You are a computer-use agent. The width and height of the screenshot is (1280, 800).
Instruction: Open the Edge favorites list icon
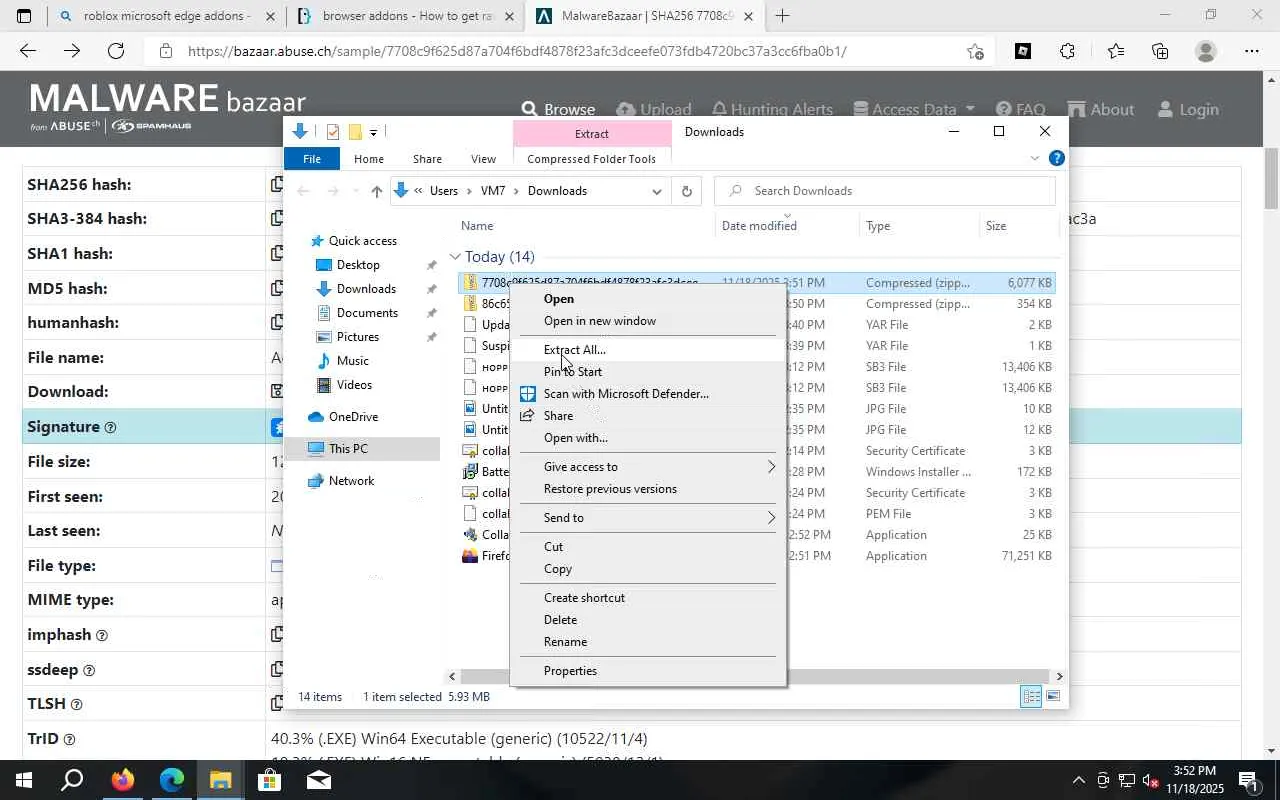(1115, 51)
